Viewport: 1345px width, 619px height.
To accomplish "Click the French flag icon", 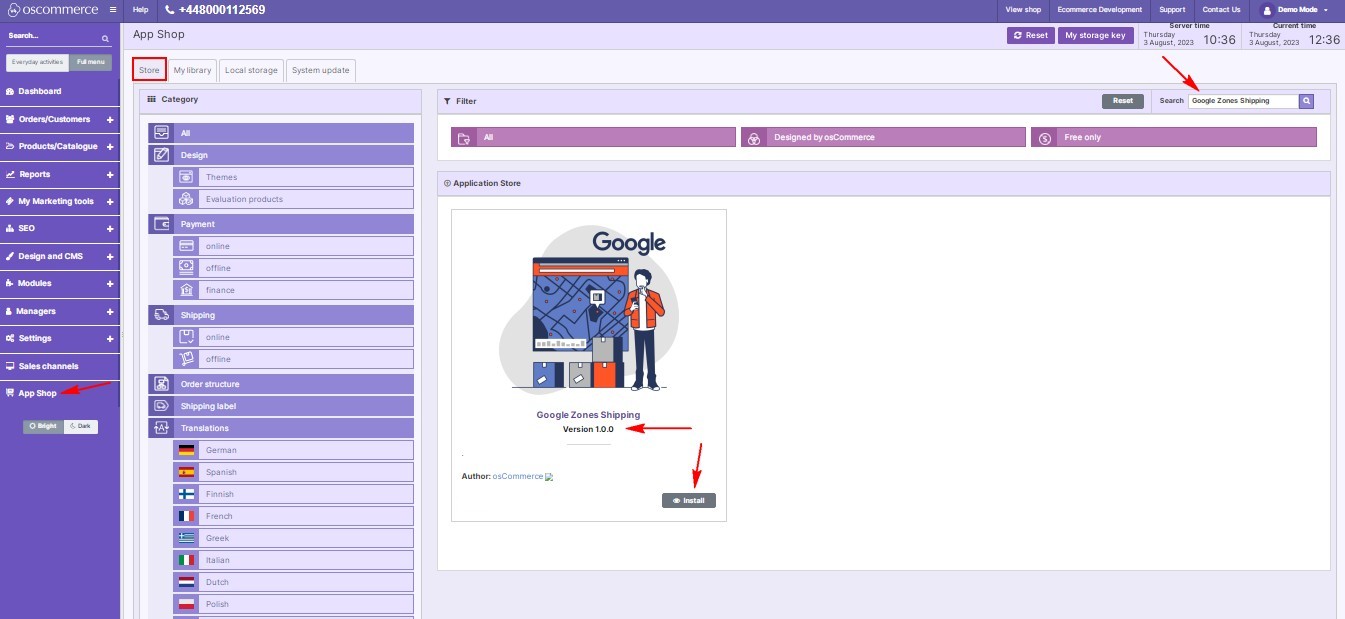I will (x=186, y=516).
